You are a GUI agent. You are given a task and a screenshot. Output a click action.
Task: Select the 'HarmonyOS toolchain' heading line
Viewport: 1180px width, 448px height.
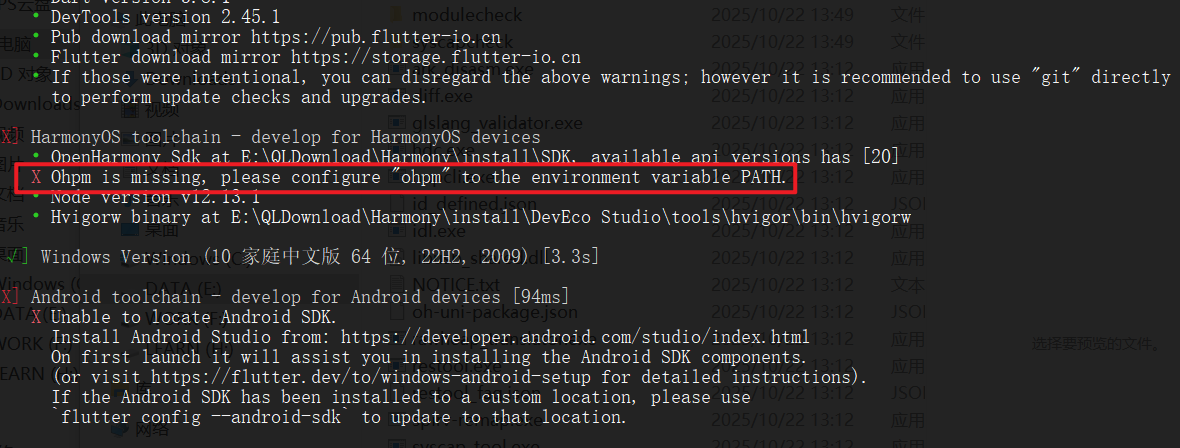click(285, 137)
